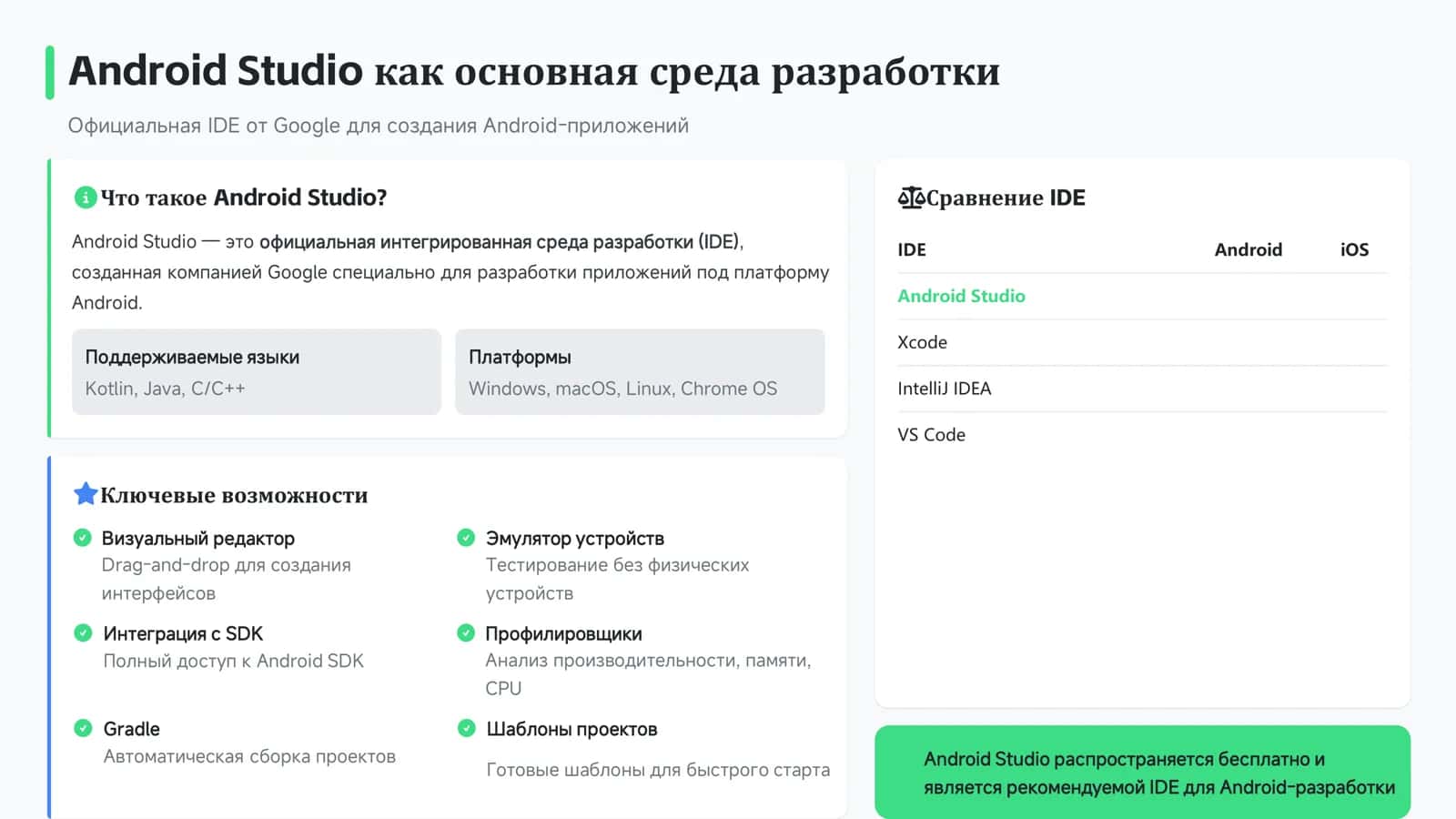Image resolution: width=1456 pixels, height=819 pixels.
Task: Click the text 'Windows, macOS, Linux, Chrome OS'
Action: point(623,389)
